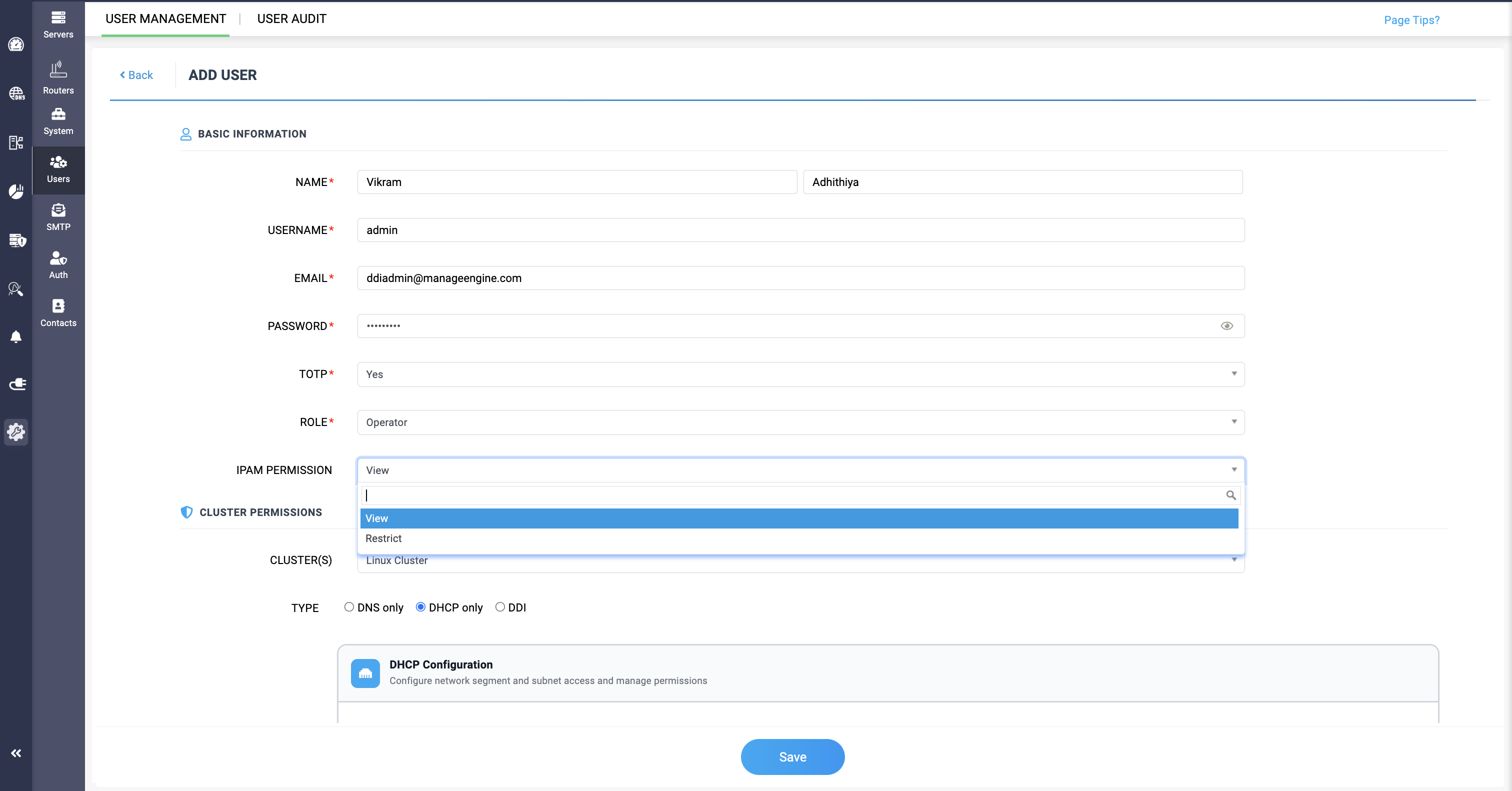Collapse the sidebar with double-chevron icon
1512x791 pixels.
click(16, 753)
